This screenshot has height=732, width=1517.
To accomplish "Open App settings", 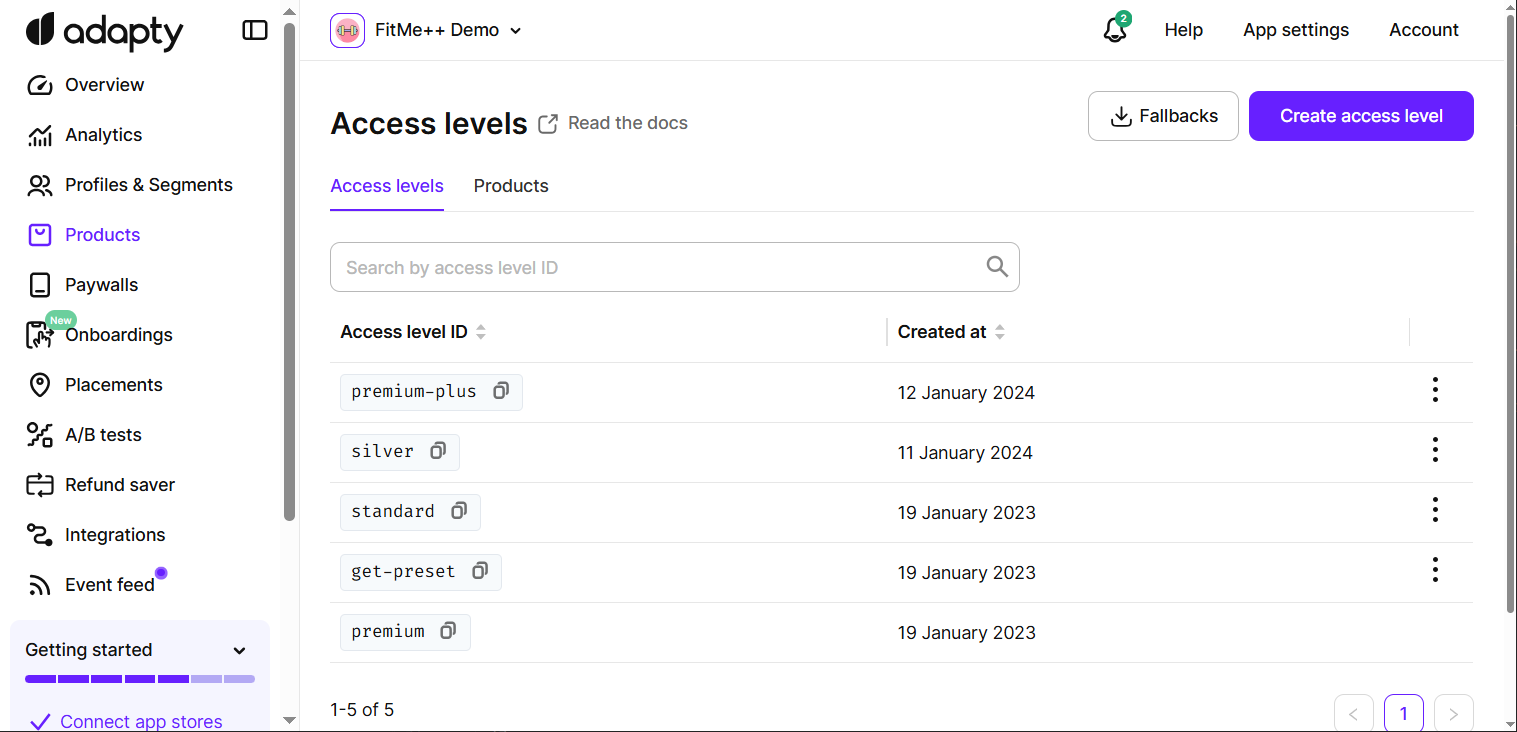I will tap(1296, 30).
